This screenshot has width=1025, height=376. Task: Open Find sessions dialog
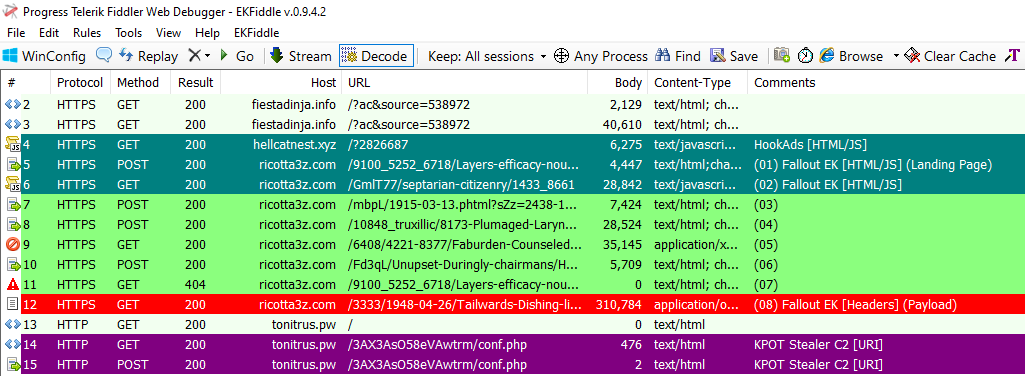pos(678,56)
